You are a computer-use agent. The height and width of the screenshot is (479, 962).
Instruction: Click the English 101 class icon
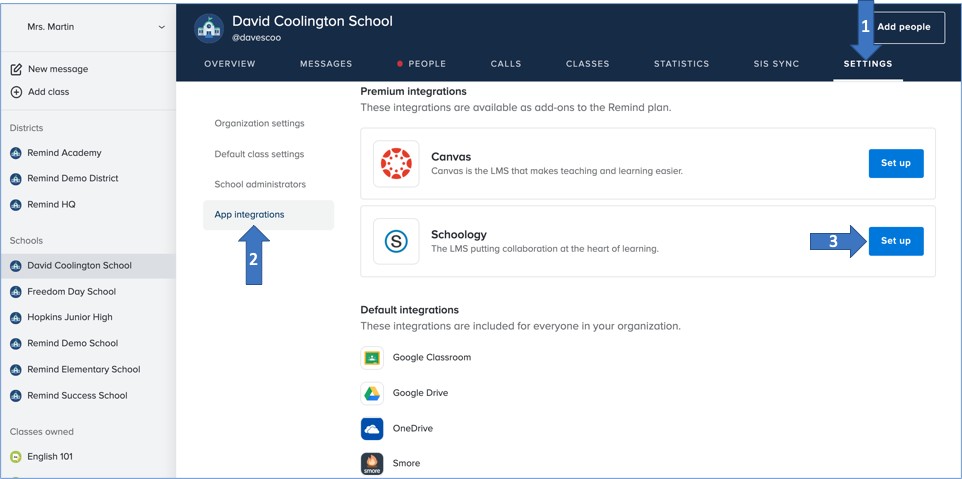pos(16,457)
